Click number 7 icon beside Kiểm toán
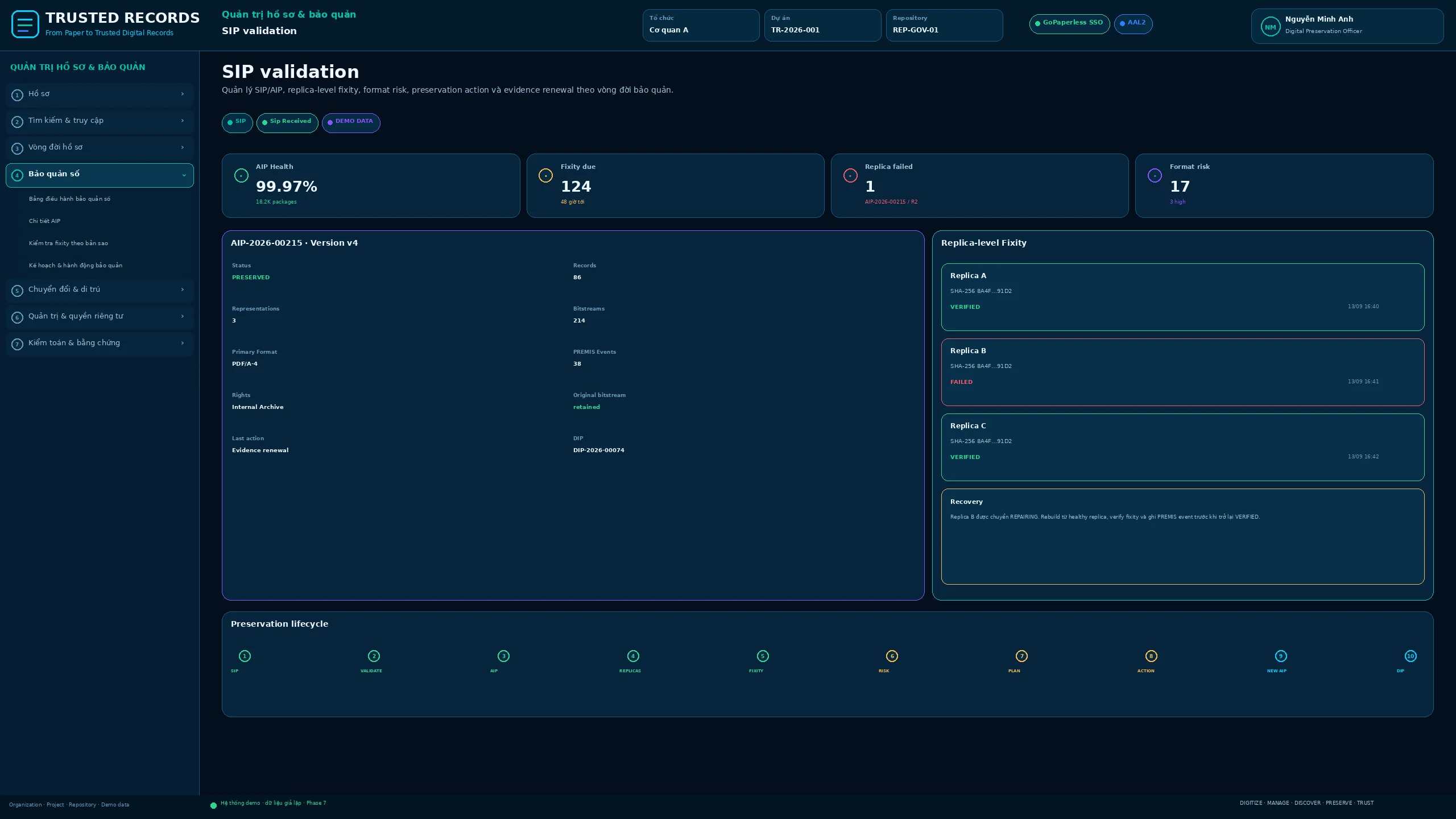 tap(17, 344)
